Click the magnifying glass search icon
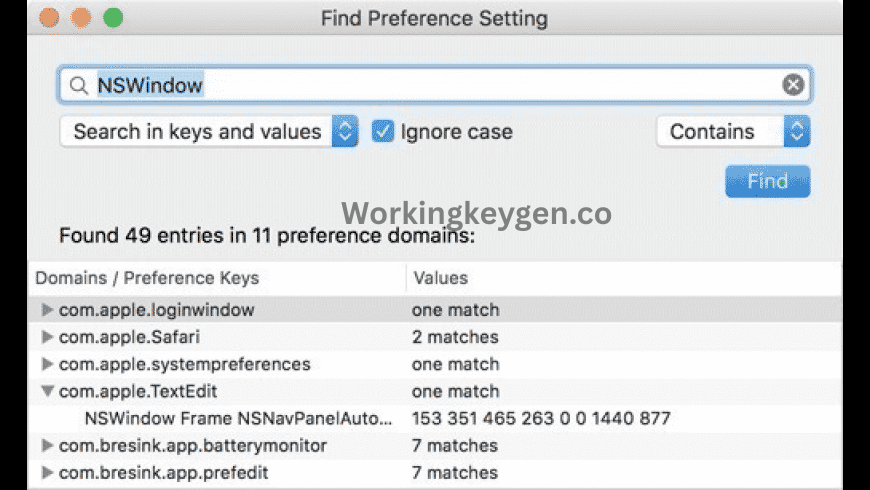 (79, 85)
